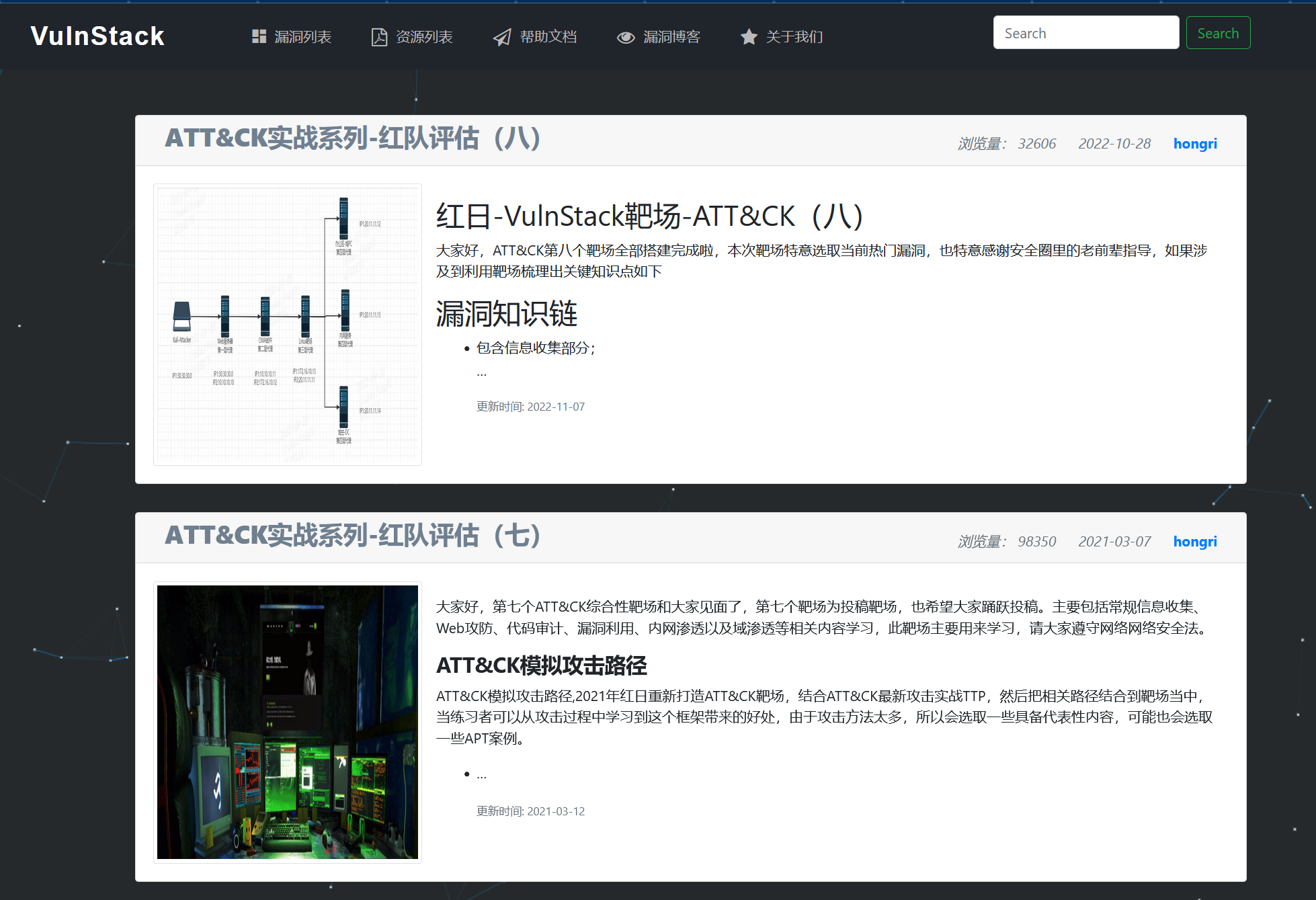
Task: Click the VulnStack logo
Action: point(97,36)
